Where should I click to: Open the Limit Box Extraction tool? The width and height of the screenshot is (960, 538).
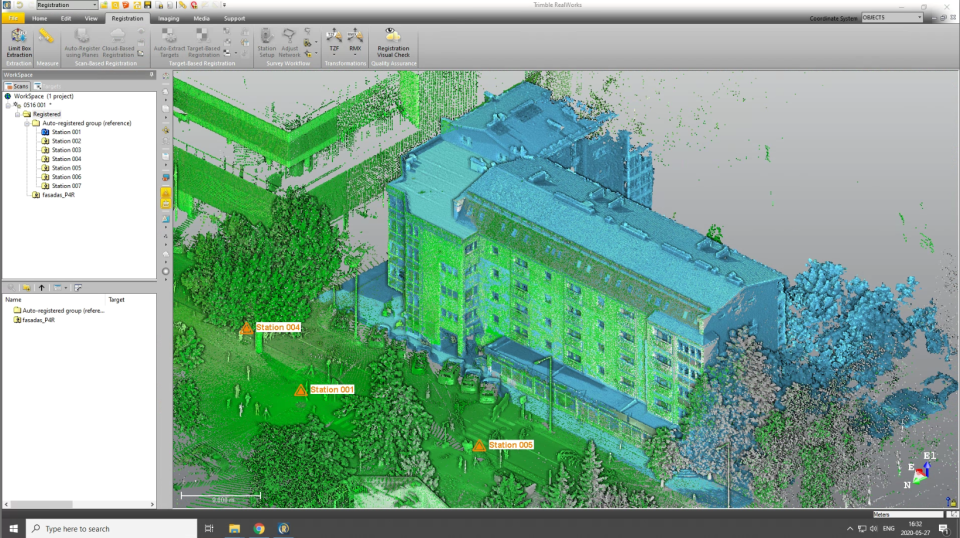pos(19,42)
